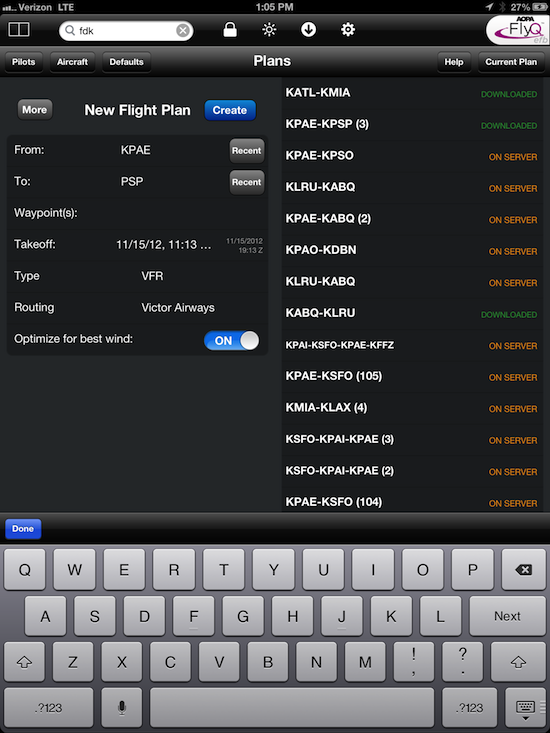
Task: Toggle Optimize for best wind switch
Action: click(x=231, y=340)
